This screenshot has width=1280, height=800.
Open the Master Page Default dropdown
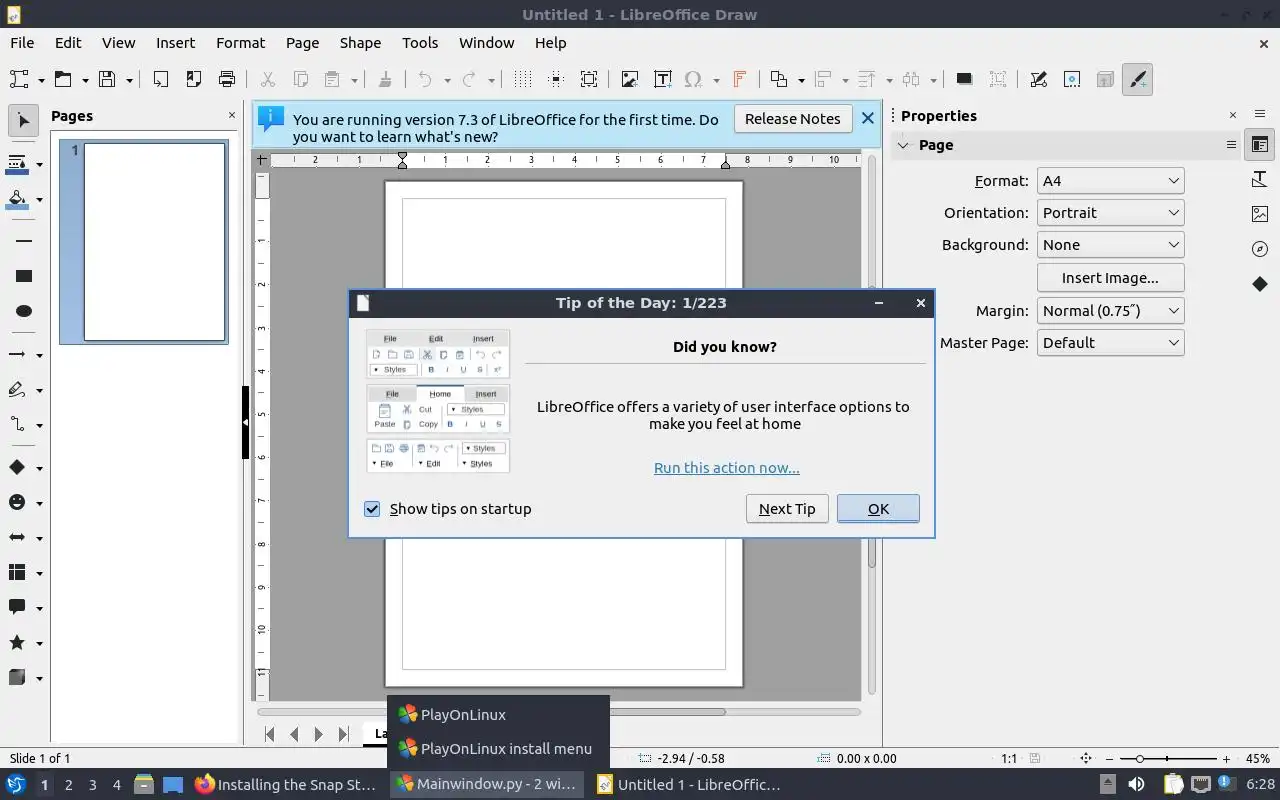pyautogui.click(x=1110, y=343)
